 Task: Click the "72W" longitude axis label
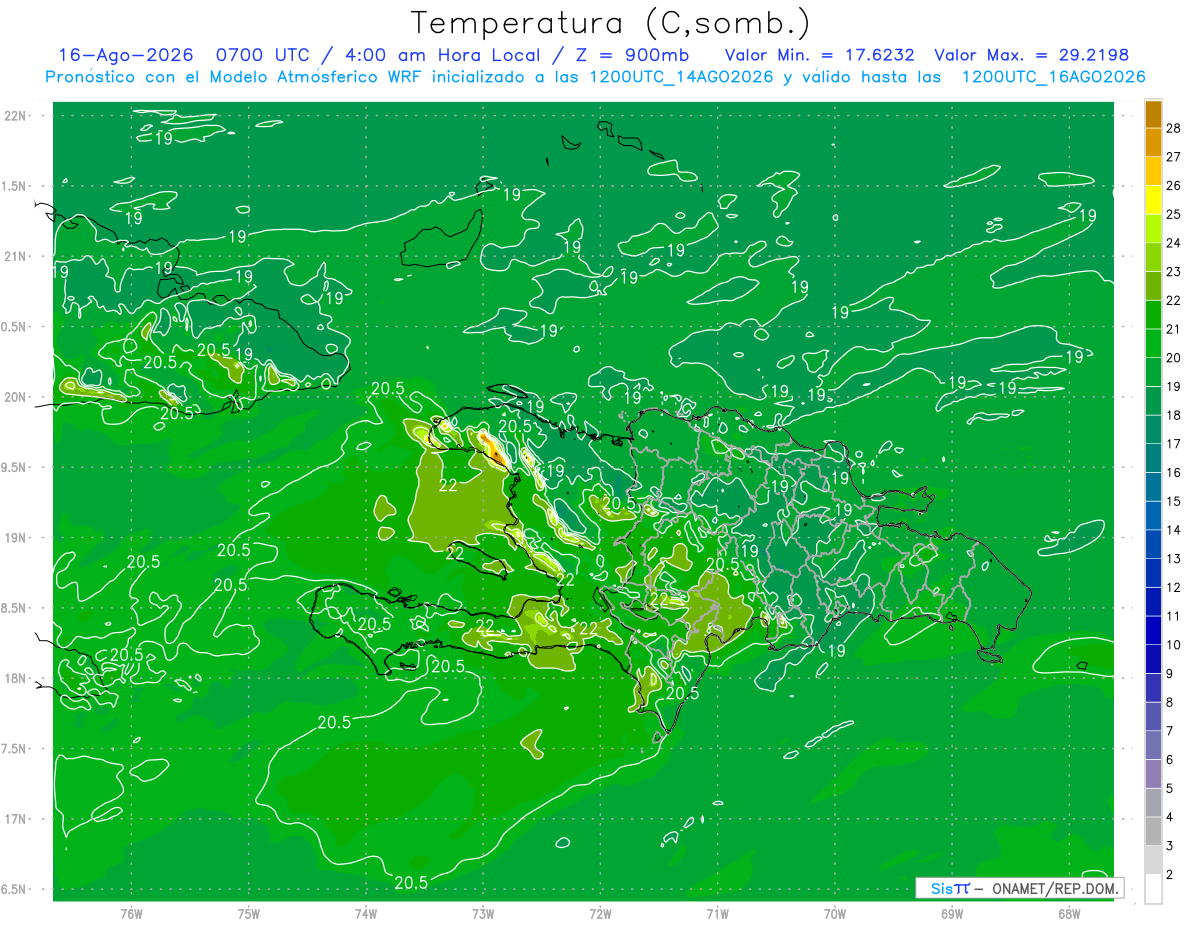(x=600, y=913)
